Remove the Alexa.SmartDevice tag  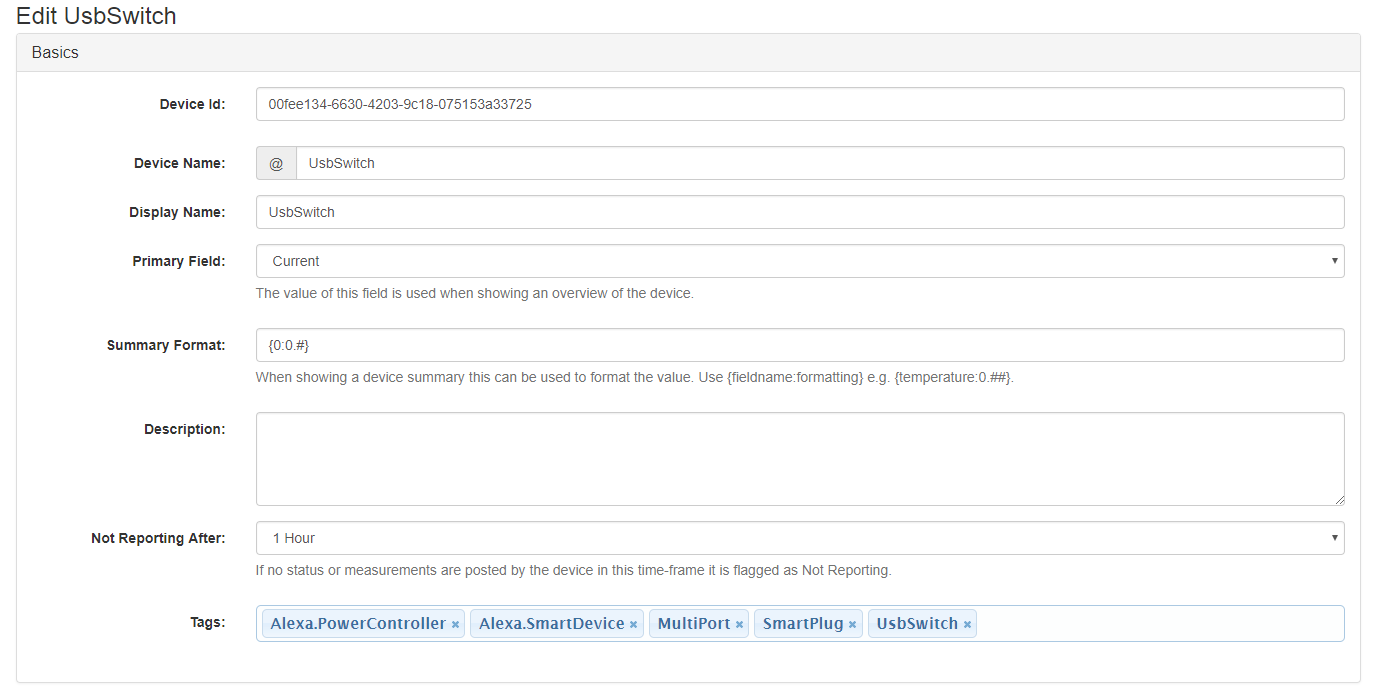pos(633,624)
